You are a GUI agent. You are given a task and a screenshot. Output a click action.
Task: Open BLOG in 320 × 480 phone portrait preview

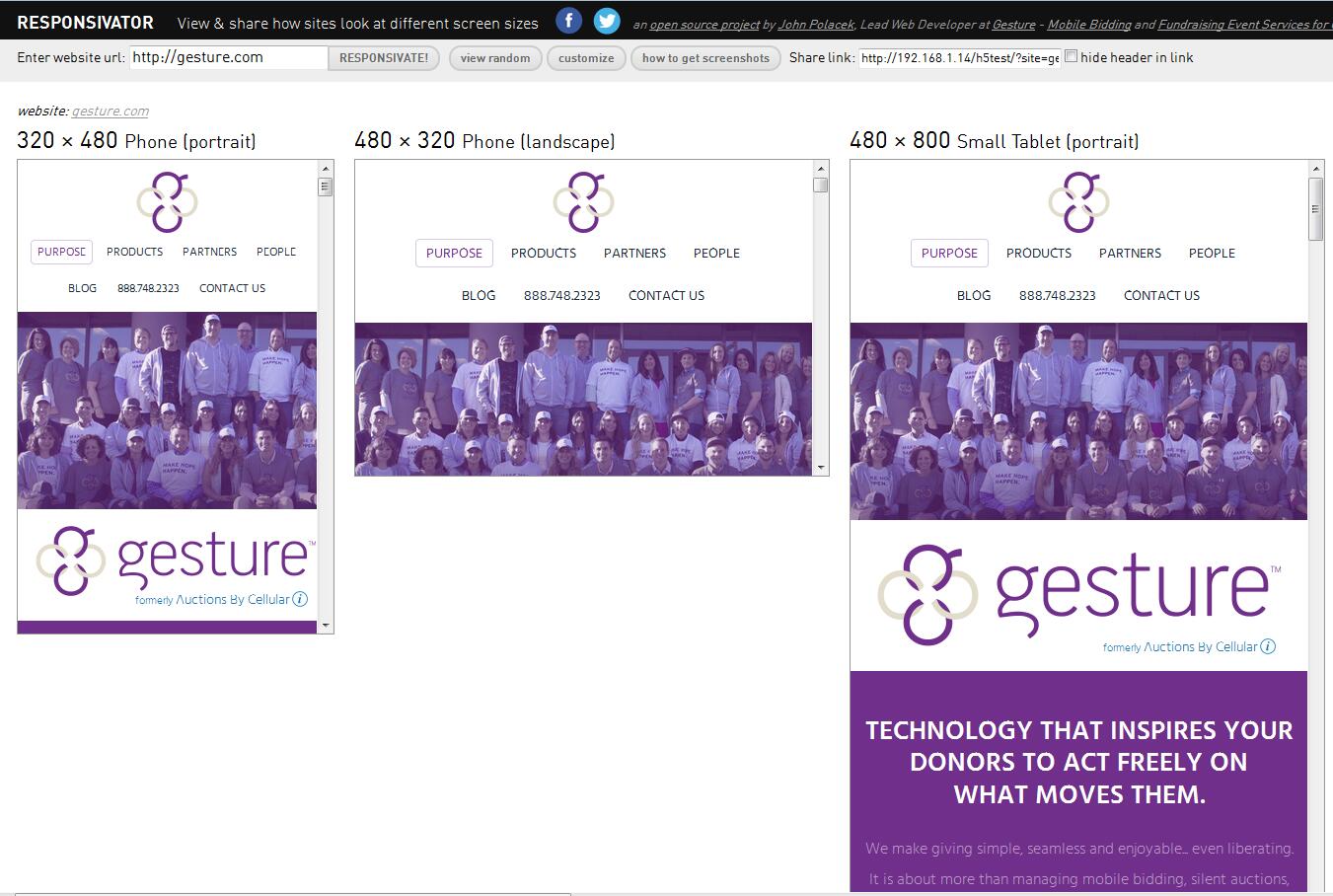[x=82, y=288]
